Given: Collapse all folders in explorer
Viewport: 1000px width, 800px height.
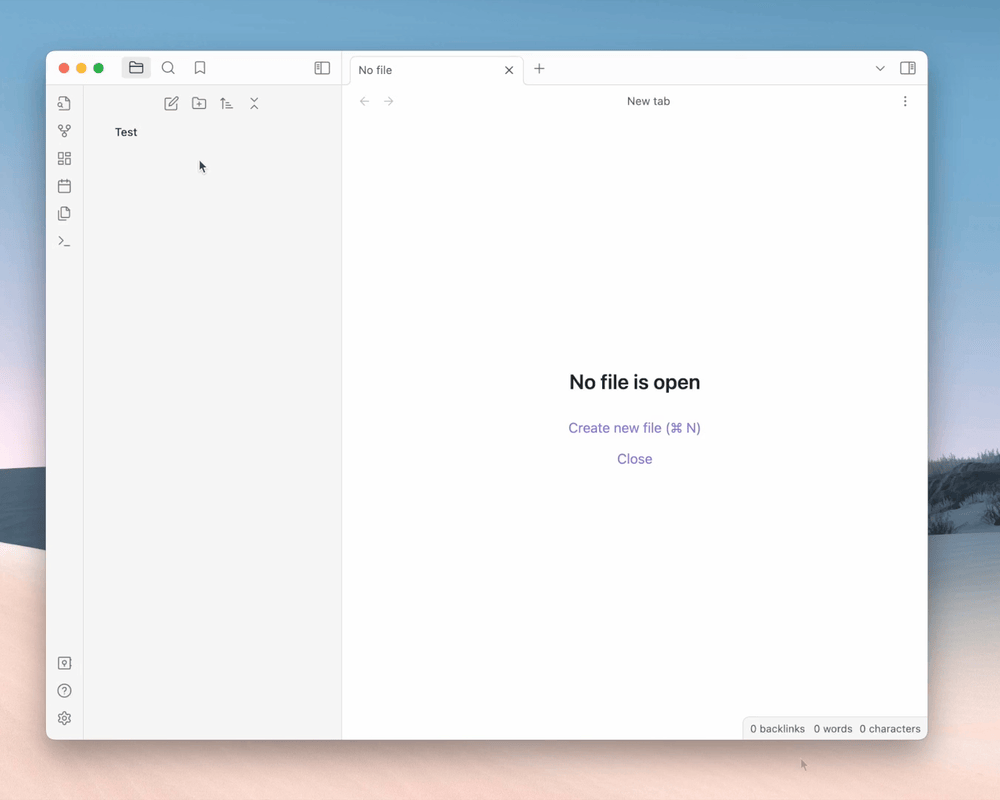Looking at the screenshot, I should [x=254, y=103].
